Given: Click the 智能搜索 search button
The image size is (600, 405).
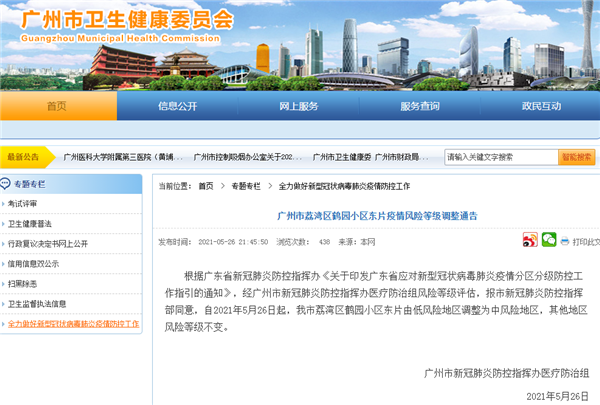Looking at the screenshot, I should (577, 157).
